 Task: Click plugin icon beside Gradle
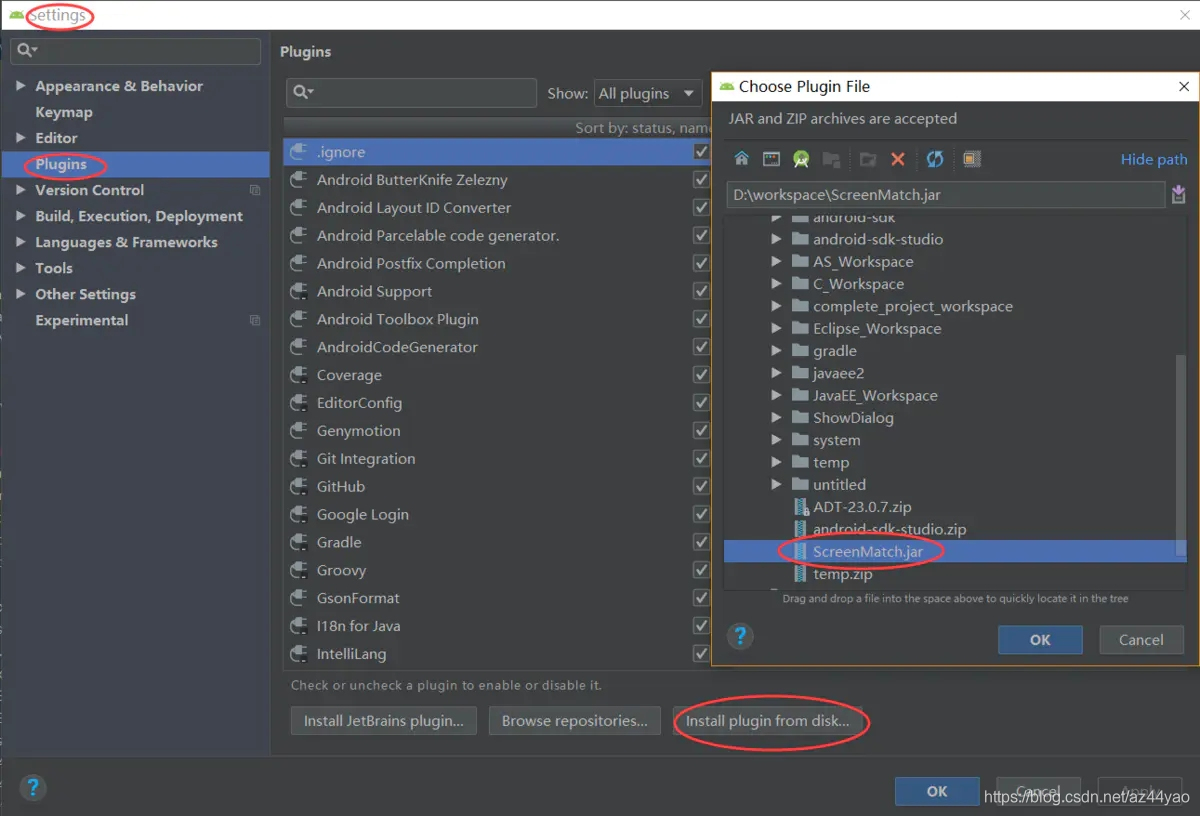(x=298, y=542)
